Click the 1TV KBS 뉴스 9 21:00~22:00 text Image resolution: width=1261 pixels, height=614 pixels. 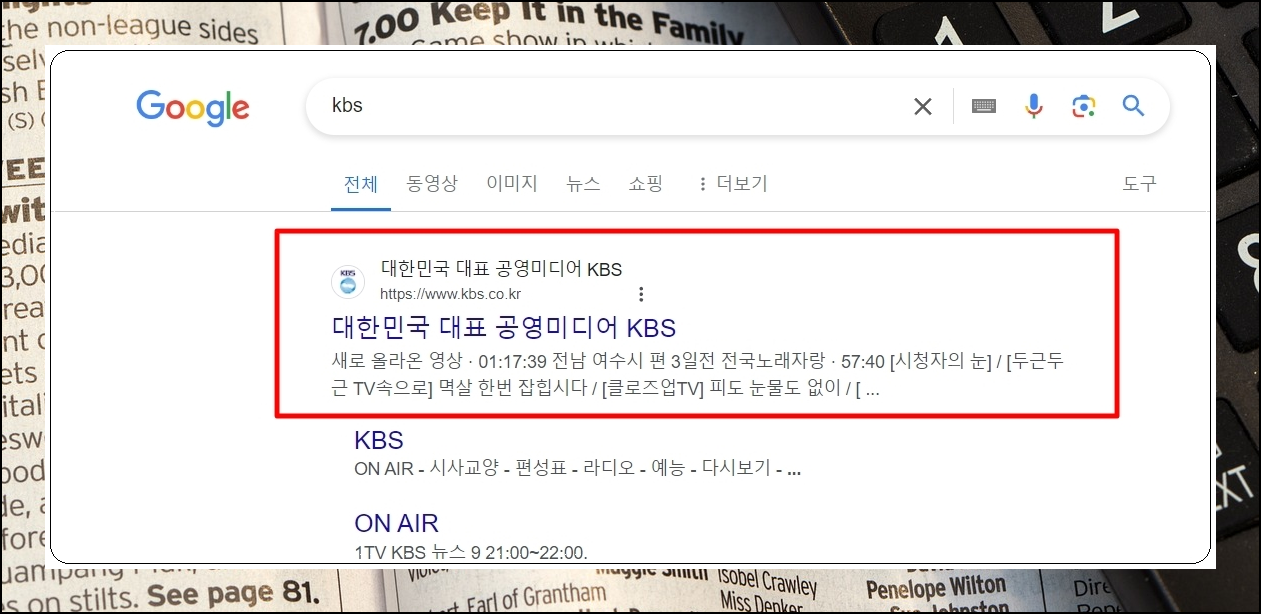[471, 552]
